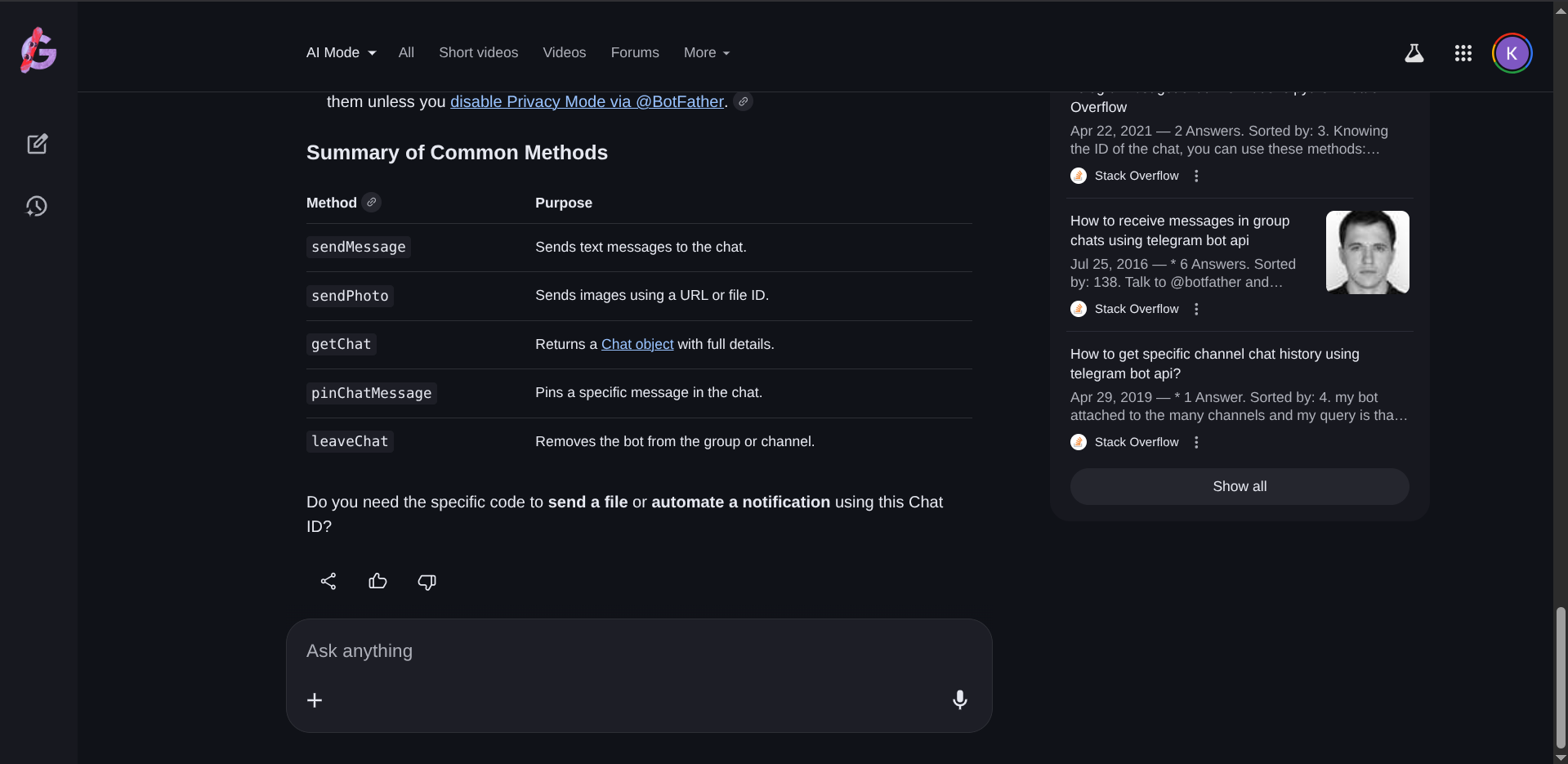Click 'Summary of Common Methods' heading
1568x764 pixels.
coord(457,153)
